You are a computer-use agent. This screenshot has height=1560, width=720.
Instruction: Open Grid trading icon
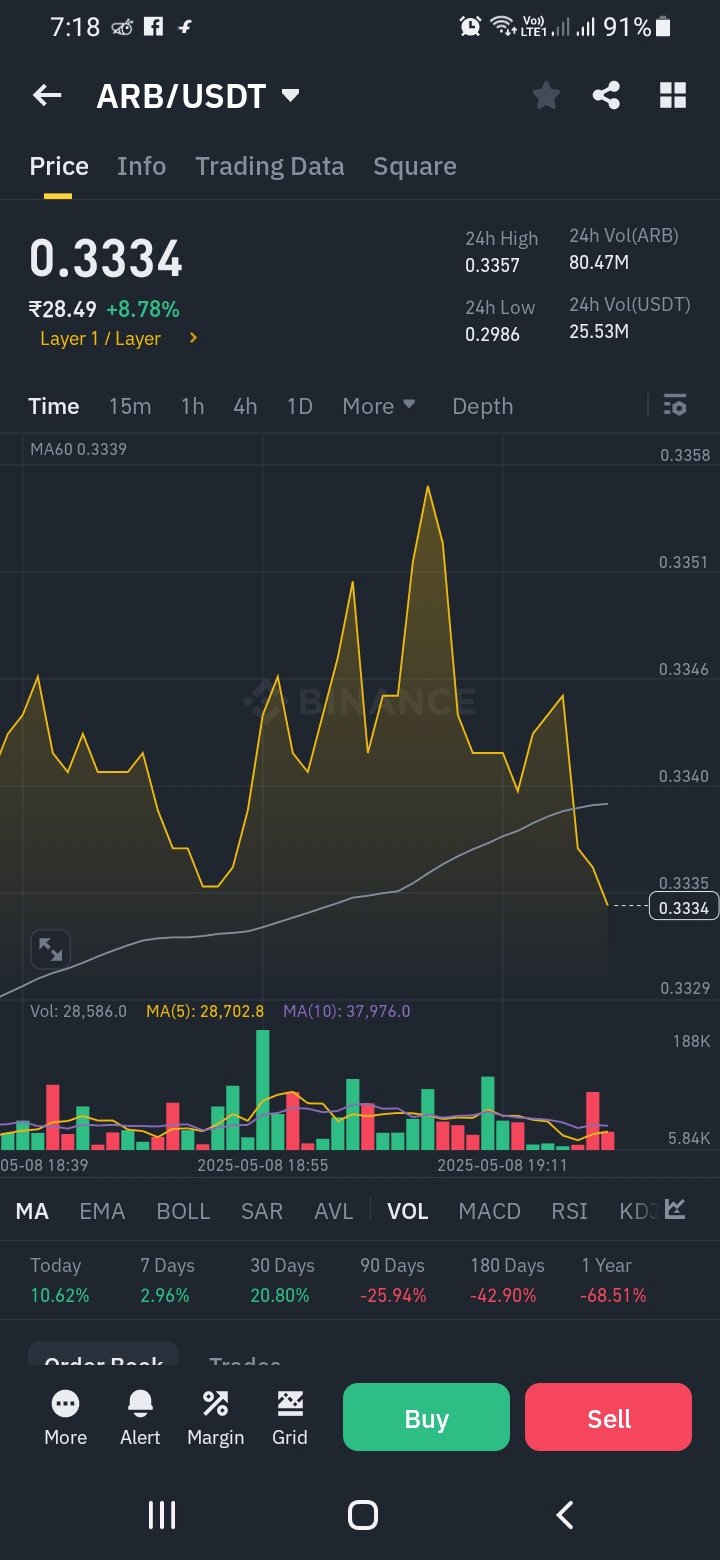tap(290, 1417)
